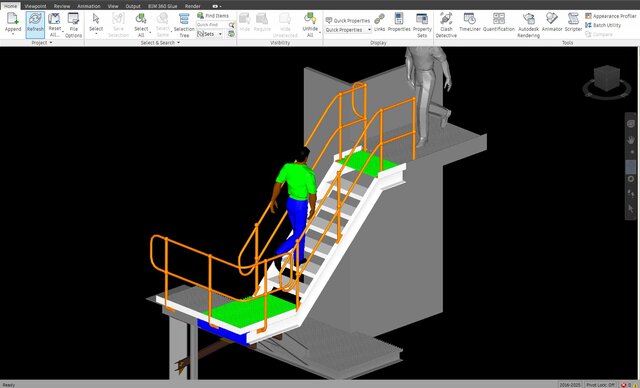Open the Review tab
The width and height of the screenshot is (640, 388).
pos(62,6)
